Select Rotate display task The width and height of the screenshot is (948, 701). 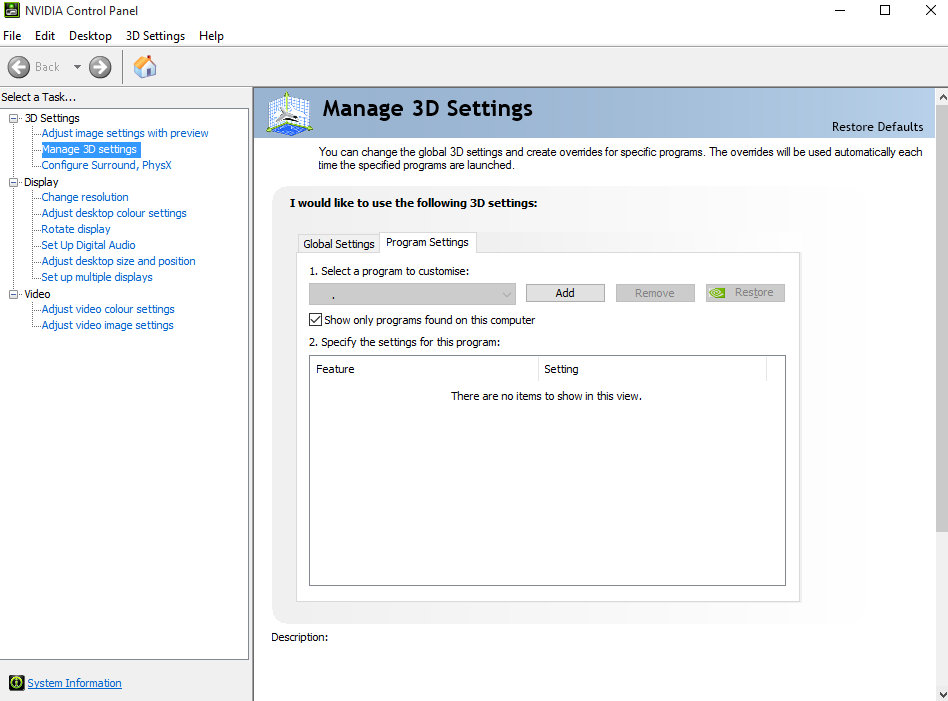point(76,229)
